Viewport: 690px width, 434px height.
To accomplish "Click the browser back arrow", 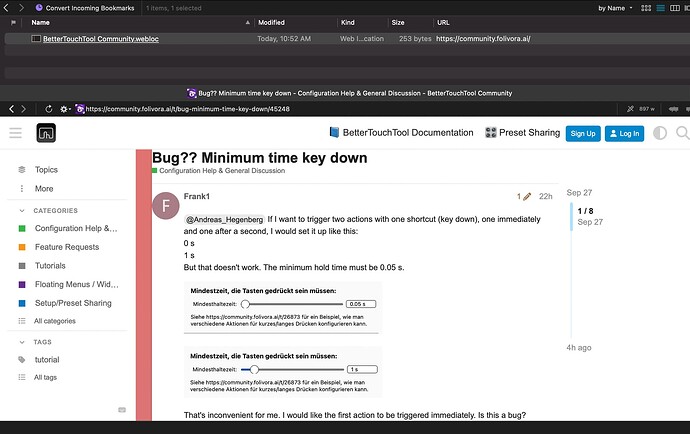I will point(11,108).
